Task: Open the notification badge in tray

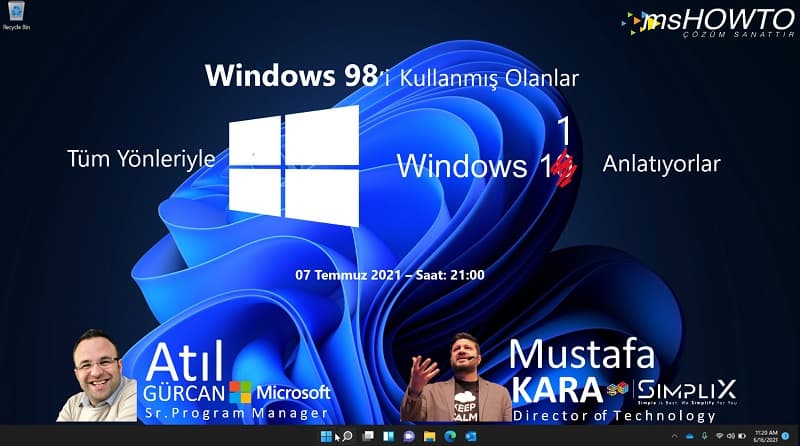Action: coord(786,436)
